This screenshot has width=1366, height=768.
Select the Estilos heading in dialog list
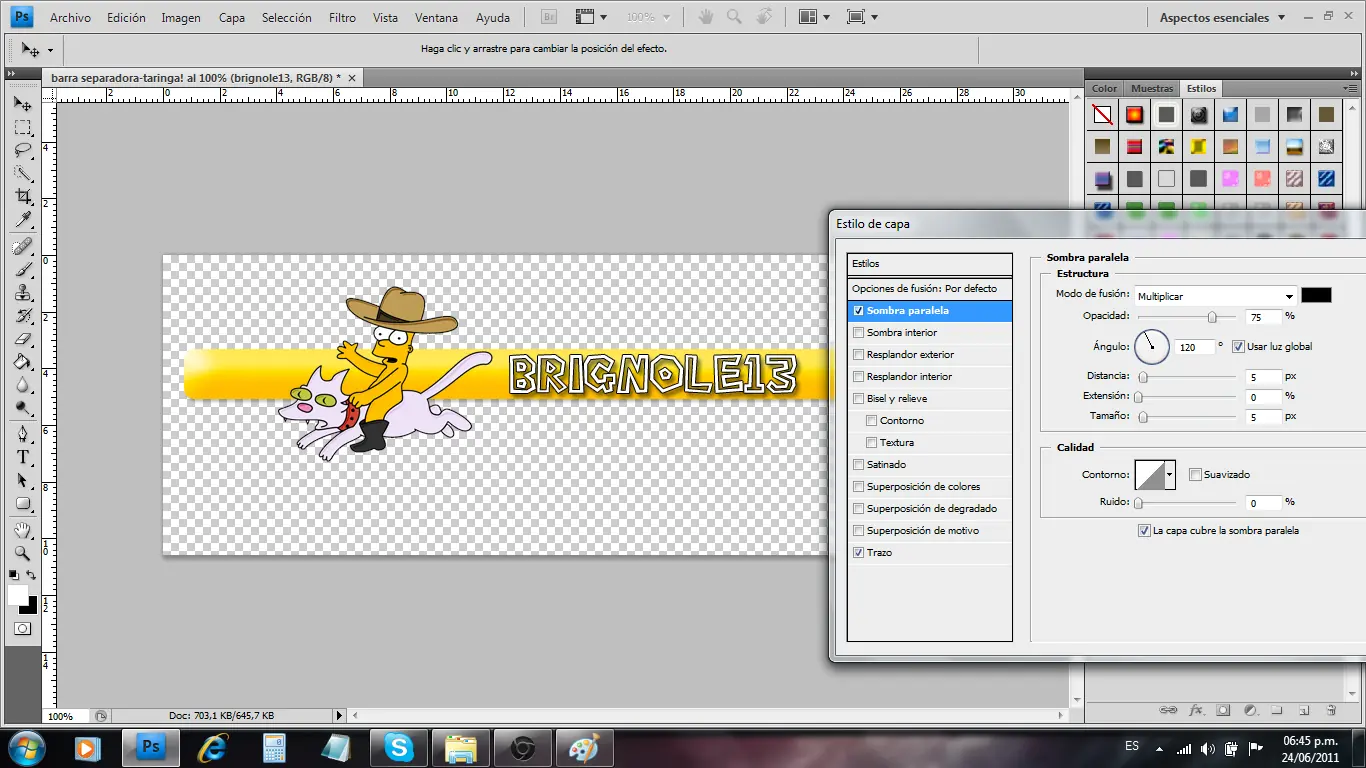pos(929,264)
